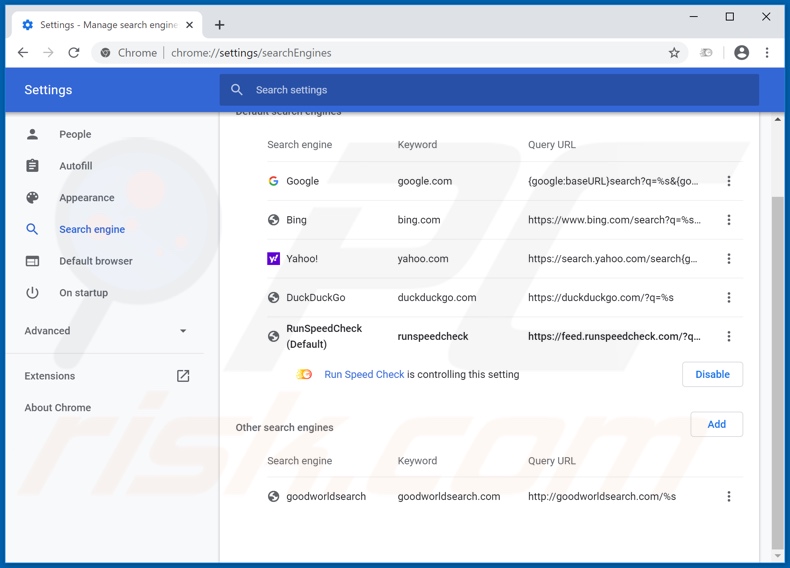
Task: Open the Run Speed Check extension link
Action: (x=364, y=374)
